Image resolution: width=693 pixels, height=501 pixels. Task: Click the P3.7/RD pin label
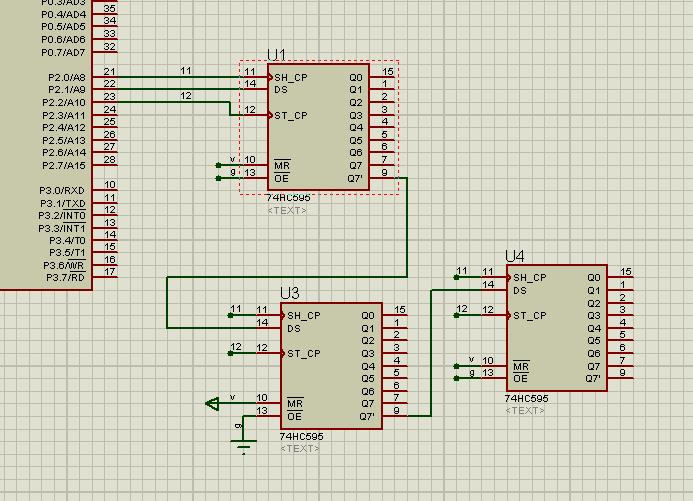(65, 278)
